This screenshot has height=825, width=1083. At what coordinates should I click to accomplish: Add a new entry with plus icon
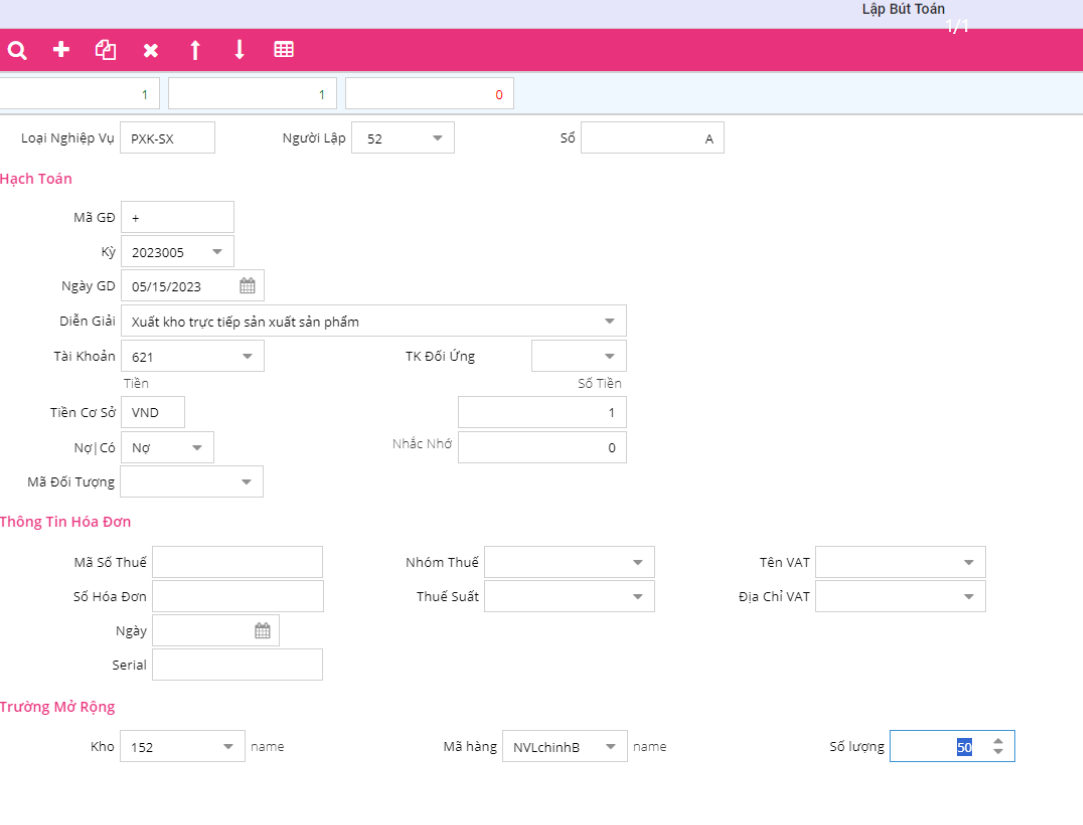pos(61,50)
